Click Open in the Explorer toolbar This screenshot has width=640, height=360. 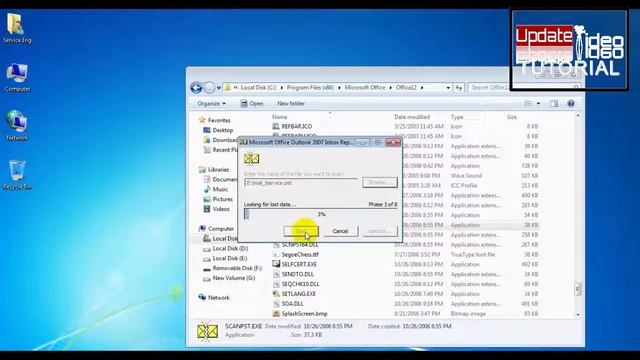pyautogui.click(x=252, y=104)
